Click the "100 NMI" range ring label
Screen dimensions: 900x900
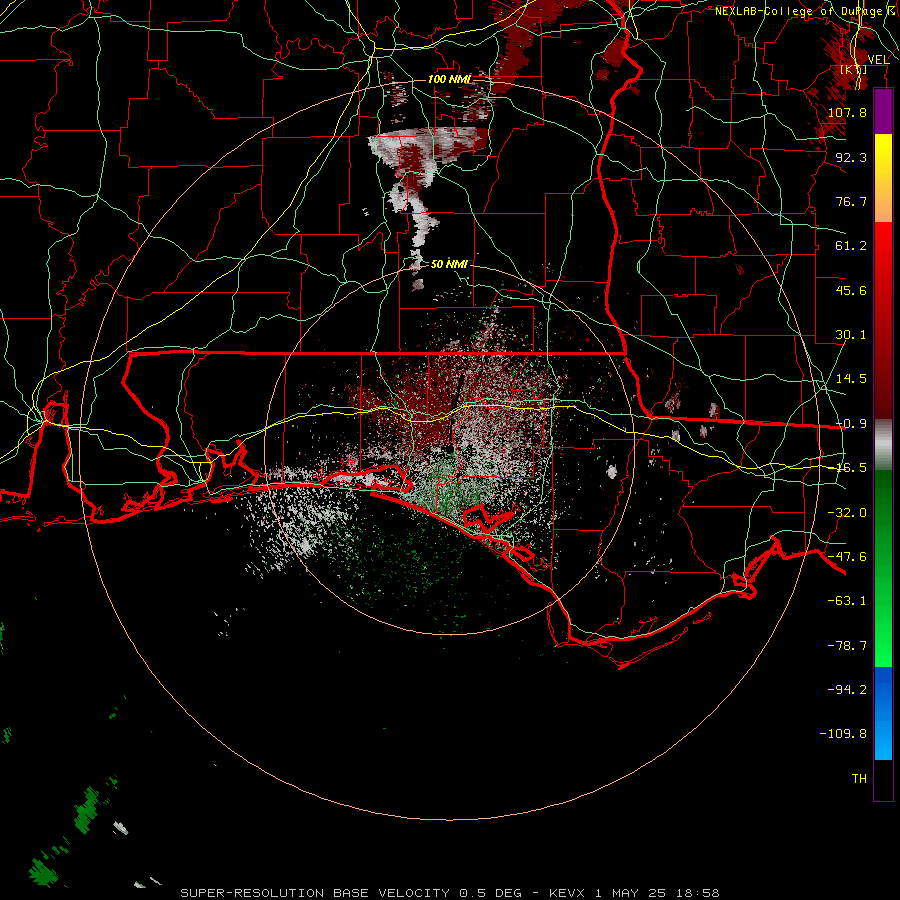449,79
